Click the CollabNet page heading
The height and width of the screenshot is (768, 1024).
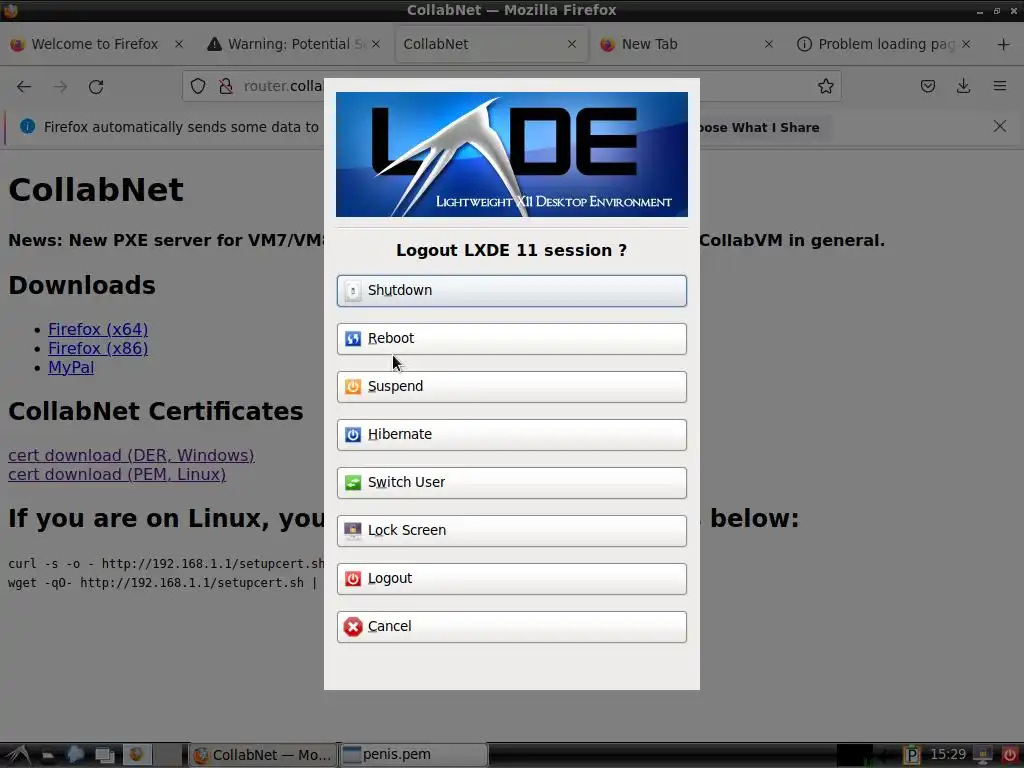96,189
